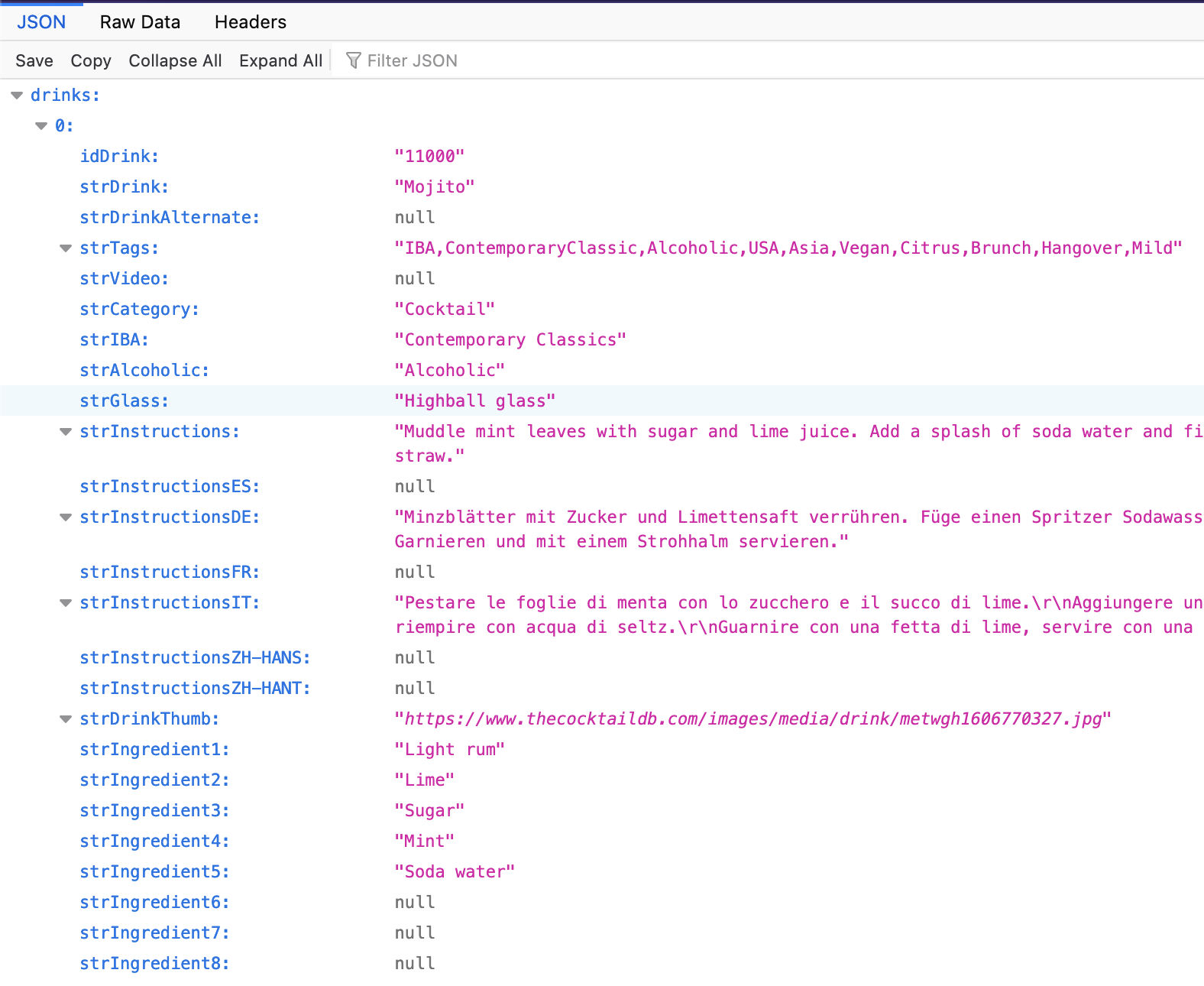Screen dimensions: 1204x986
Task: Select the IBA,ContemporaryClassic tags value
Action: [x=788, y=248]
